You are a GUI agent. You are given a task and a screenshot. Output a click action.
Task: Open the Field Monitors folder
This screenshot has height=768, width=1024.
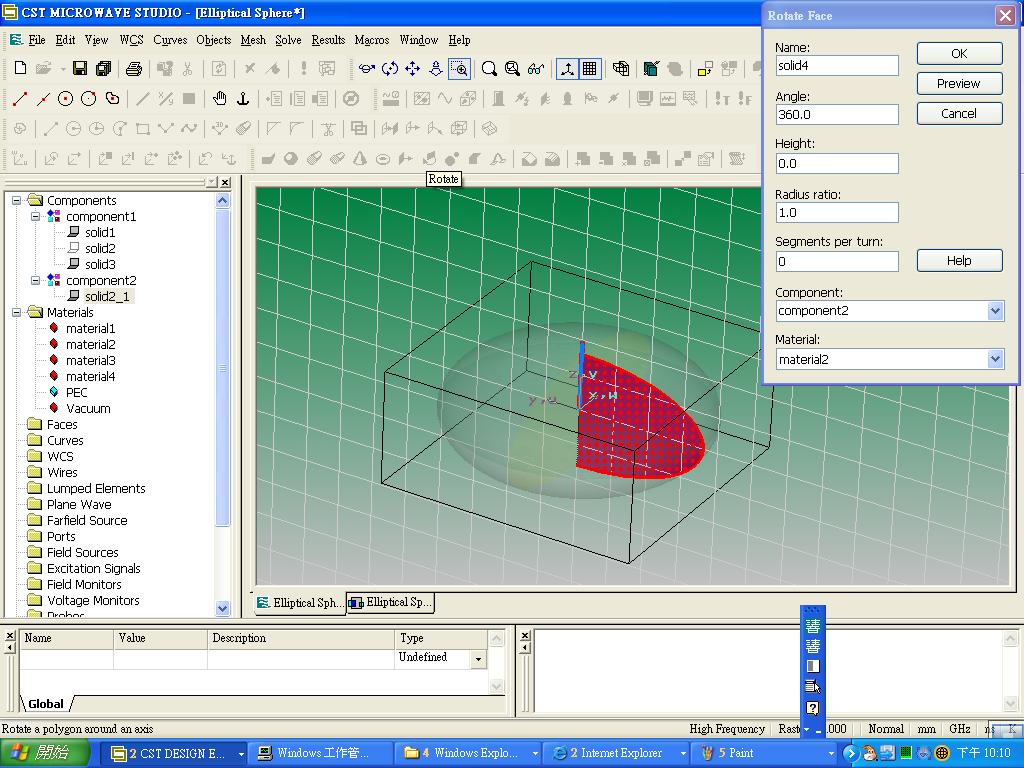point(84,584)
